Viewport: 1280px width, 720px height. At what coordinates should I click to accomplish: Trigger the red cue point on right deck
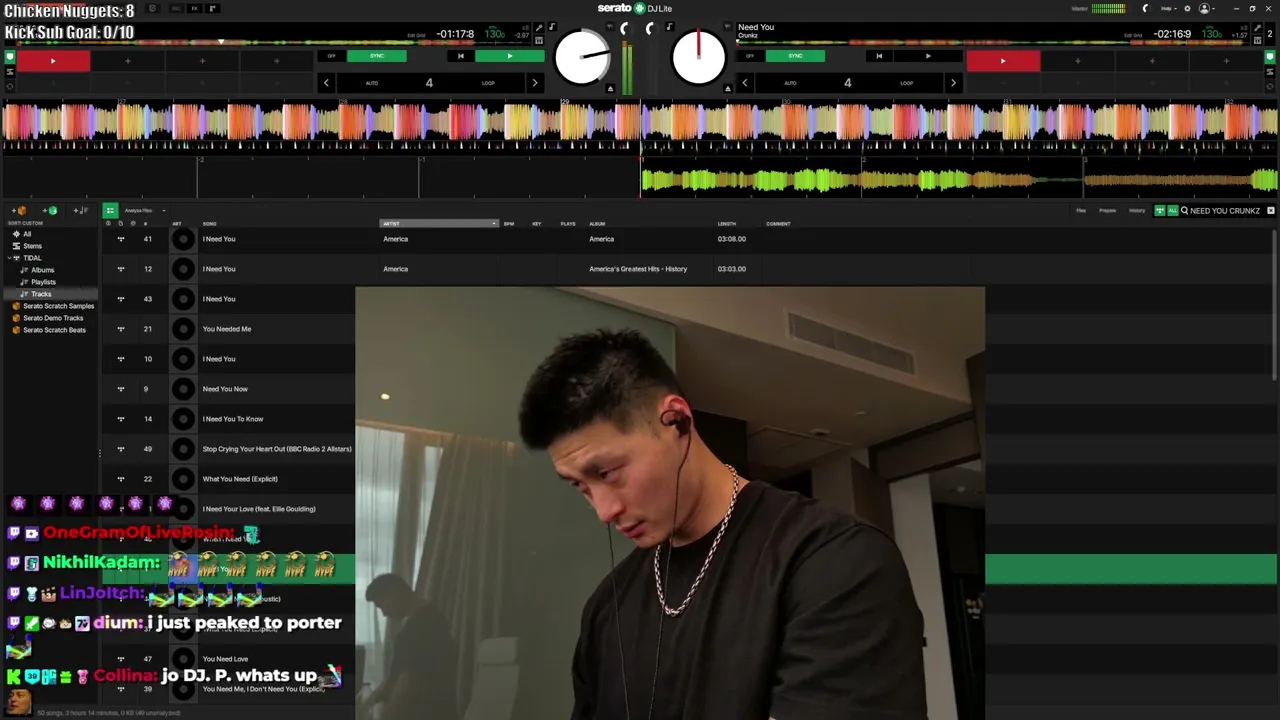pos(1003,61)
